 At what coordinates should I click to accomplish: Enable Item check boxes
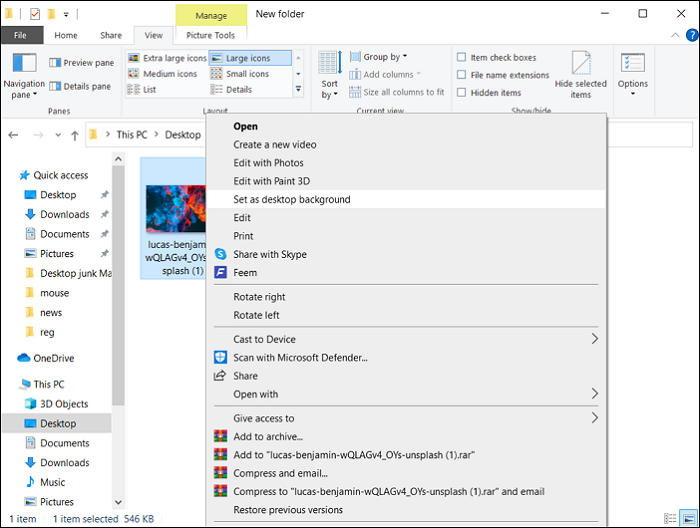coord(462,57)
